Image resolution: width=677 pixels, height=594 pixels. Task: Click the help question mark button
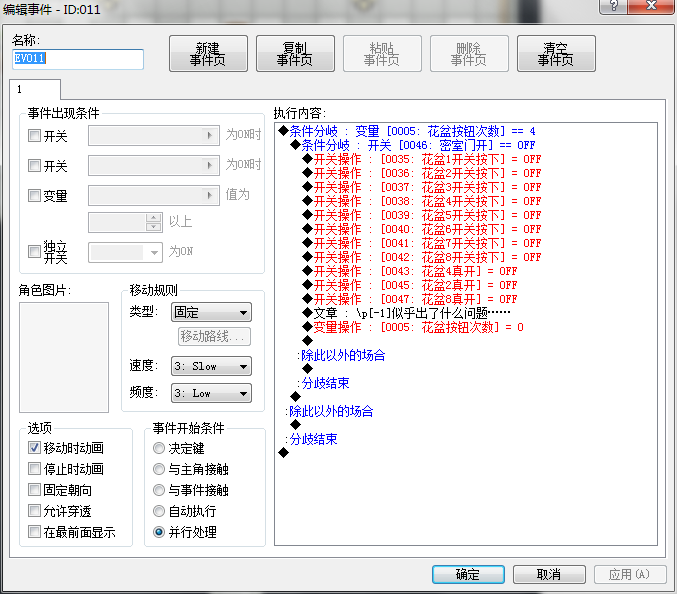[614, 6]
